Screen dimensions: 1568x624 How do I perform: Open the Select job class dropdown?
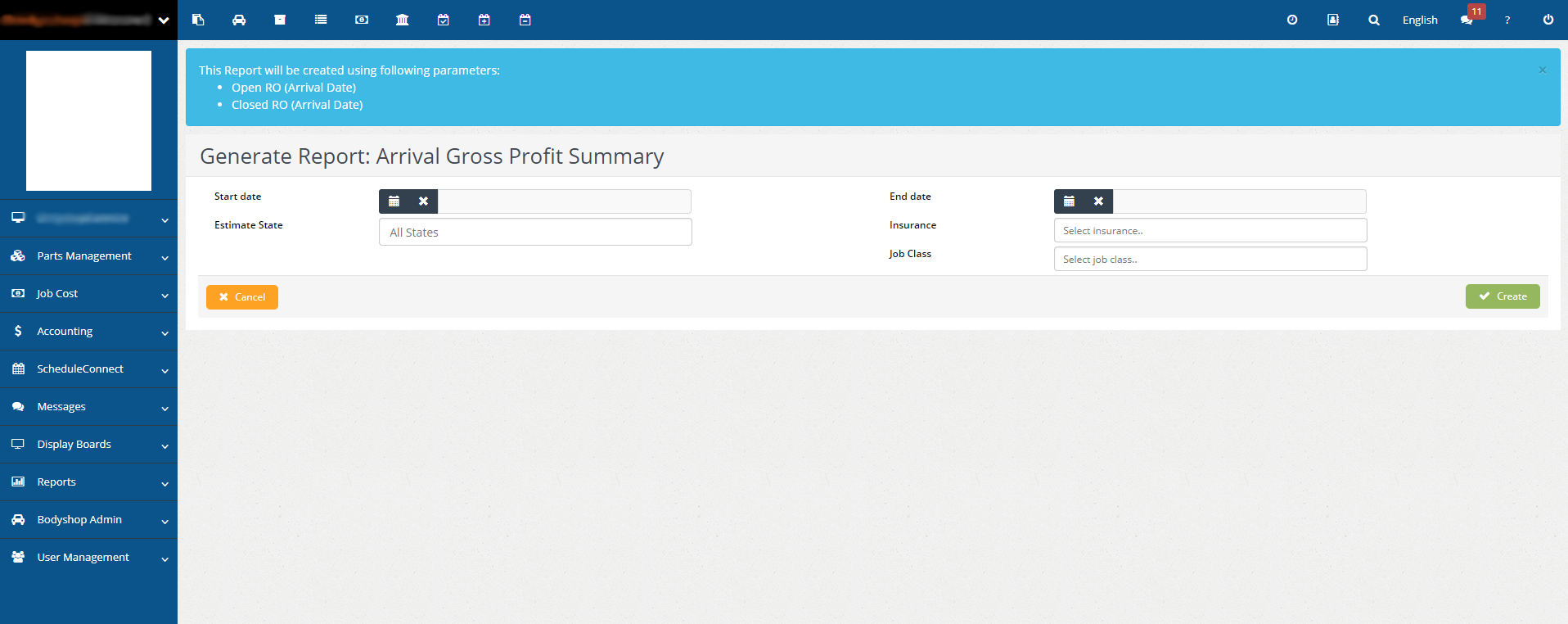(1210, 259)
